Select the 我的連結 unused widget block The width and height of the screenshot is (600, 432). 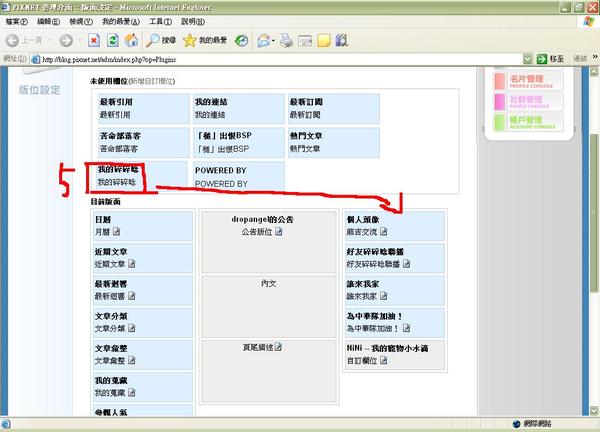pos(239,109)
